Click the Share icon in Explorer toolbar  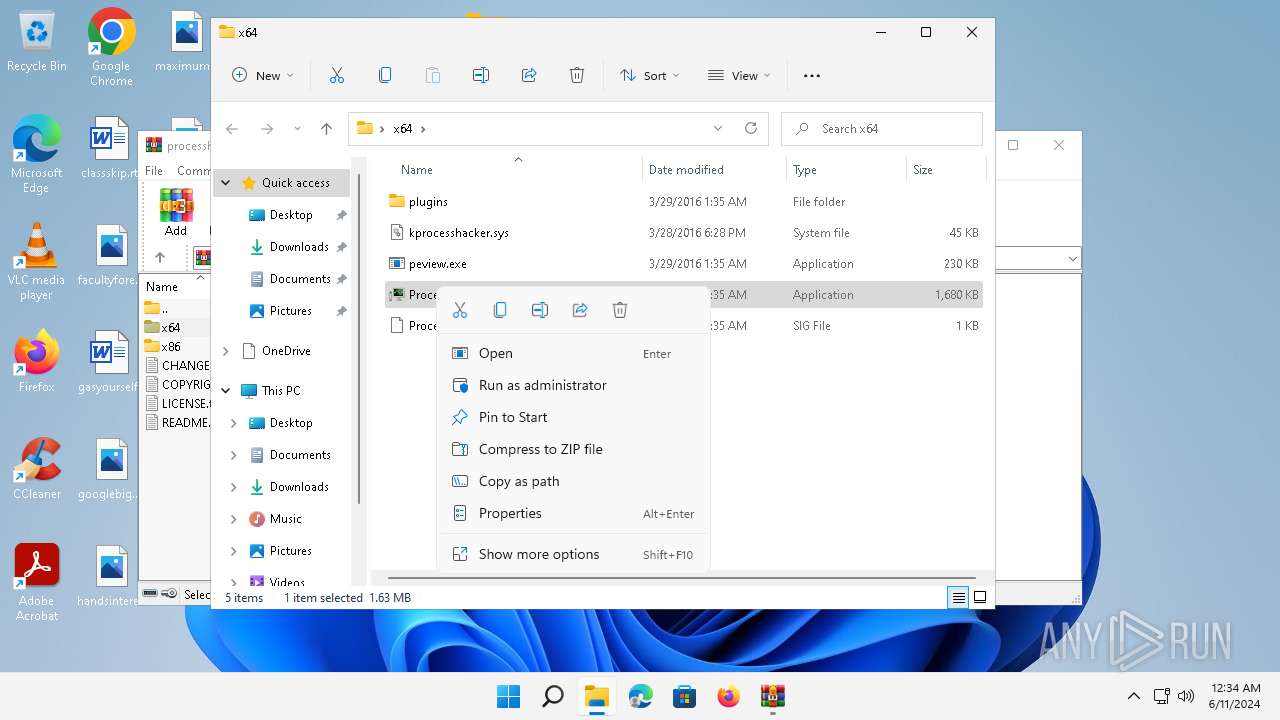529,75
